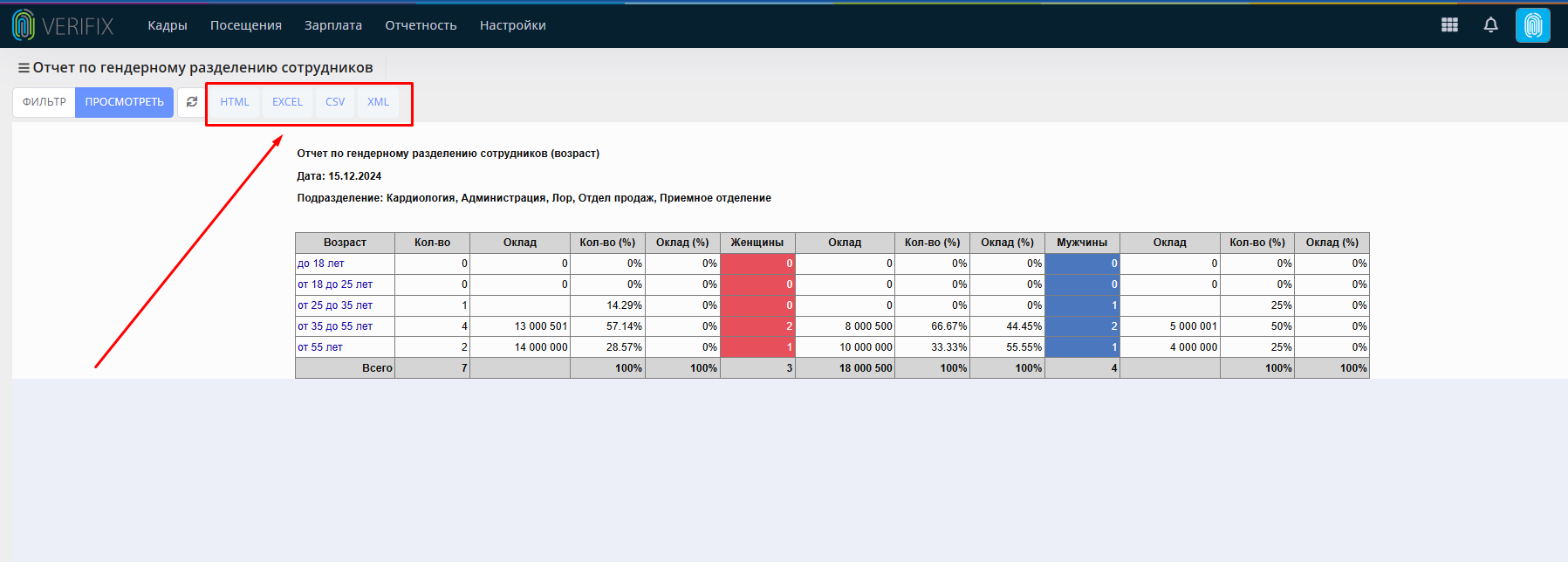1568x562 pixels.
Task: Open the Зарплата menu
Action: tap(333, 25)
